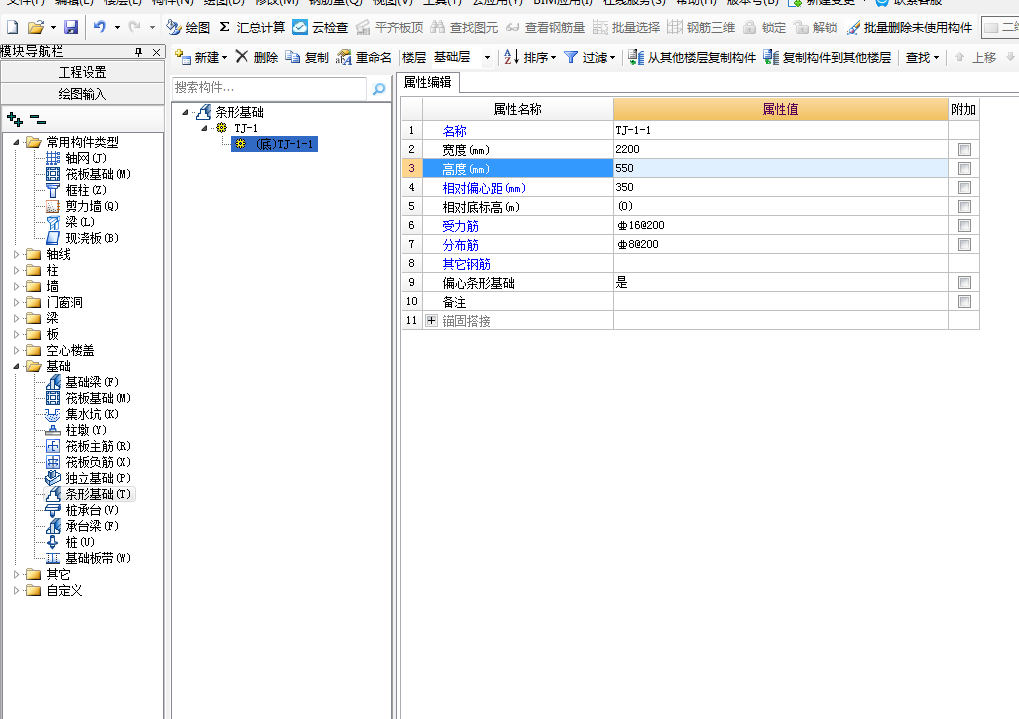Open 查找 dropdown

(x=923, y=57)
